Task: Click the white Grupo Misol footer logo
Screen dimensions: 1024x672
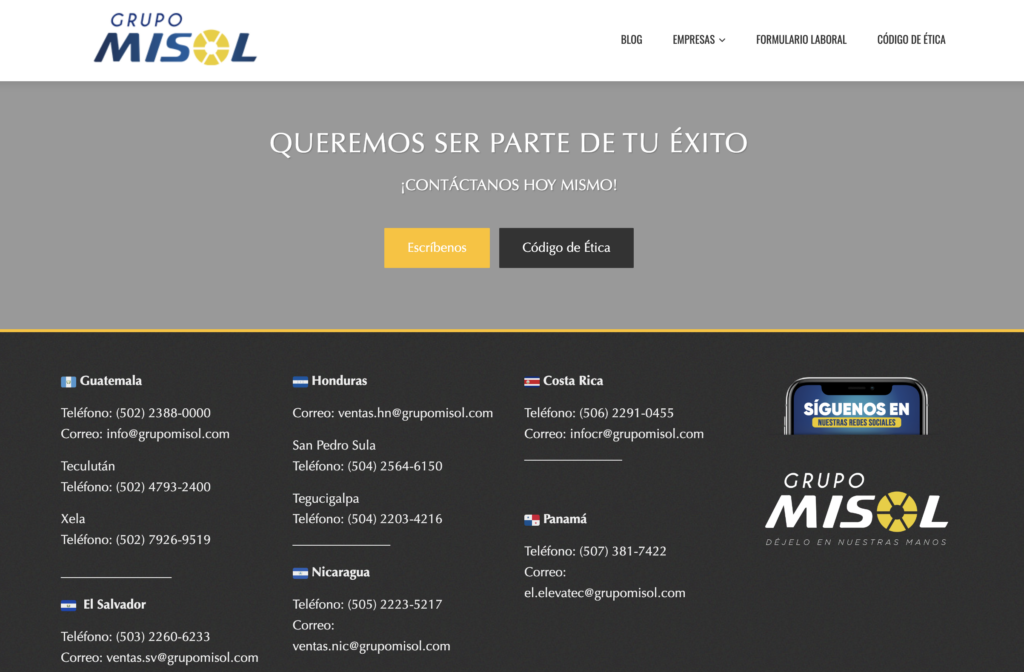Action: pyautogui.click(x=856, y=509)
